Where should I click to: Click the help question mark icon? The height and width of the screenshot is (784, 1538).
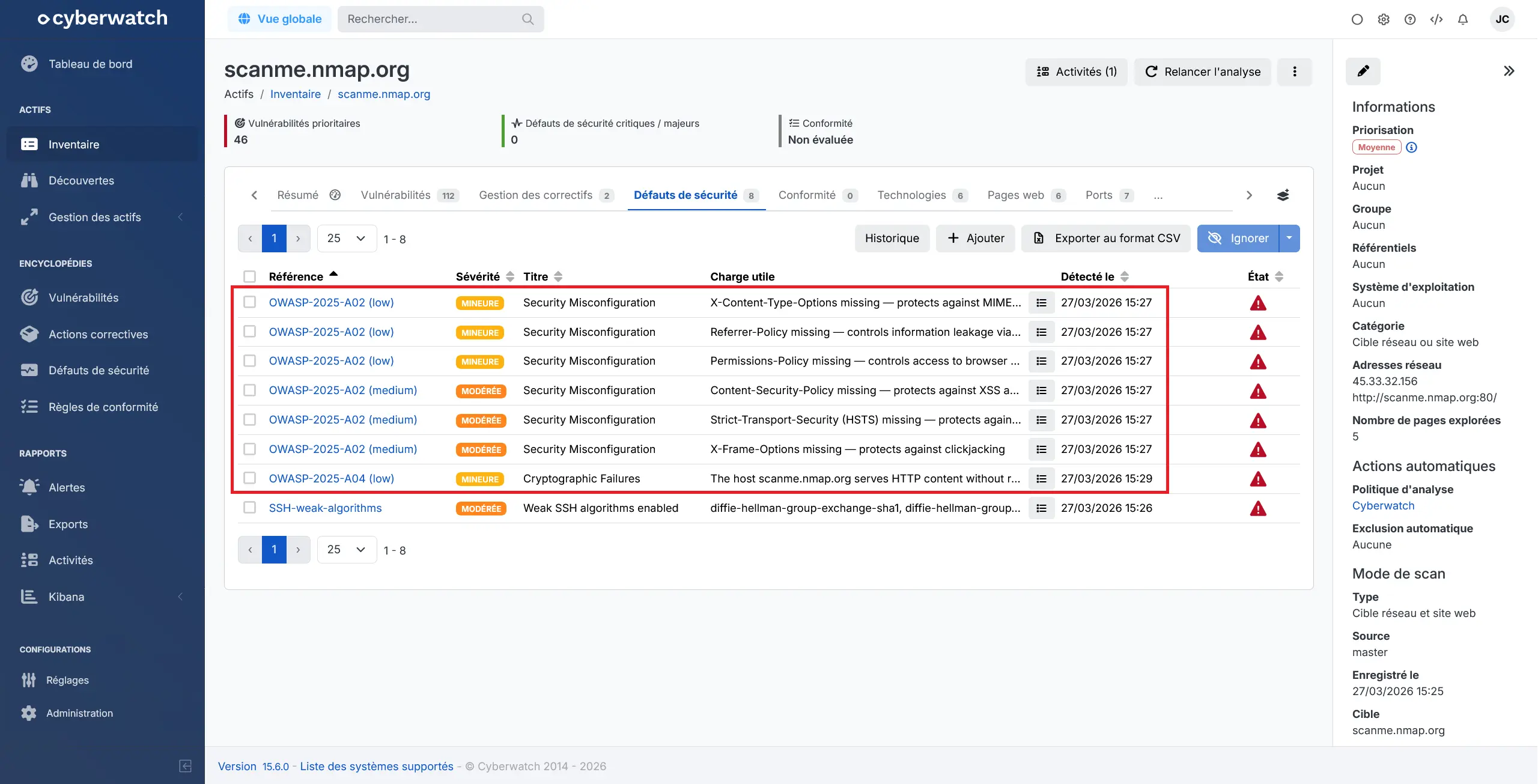click(x=1410, y=19)
